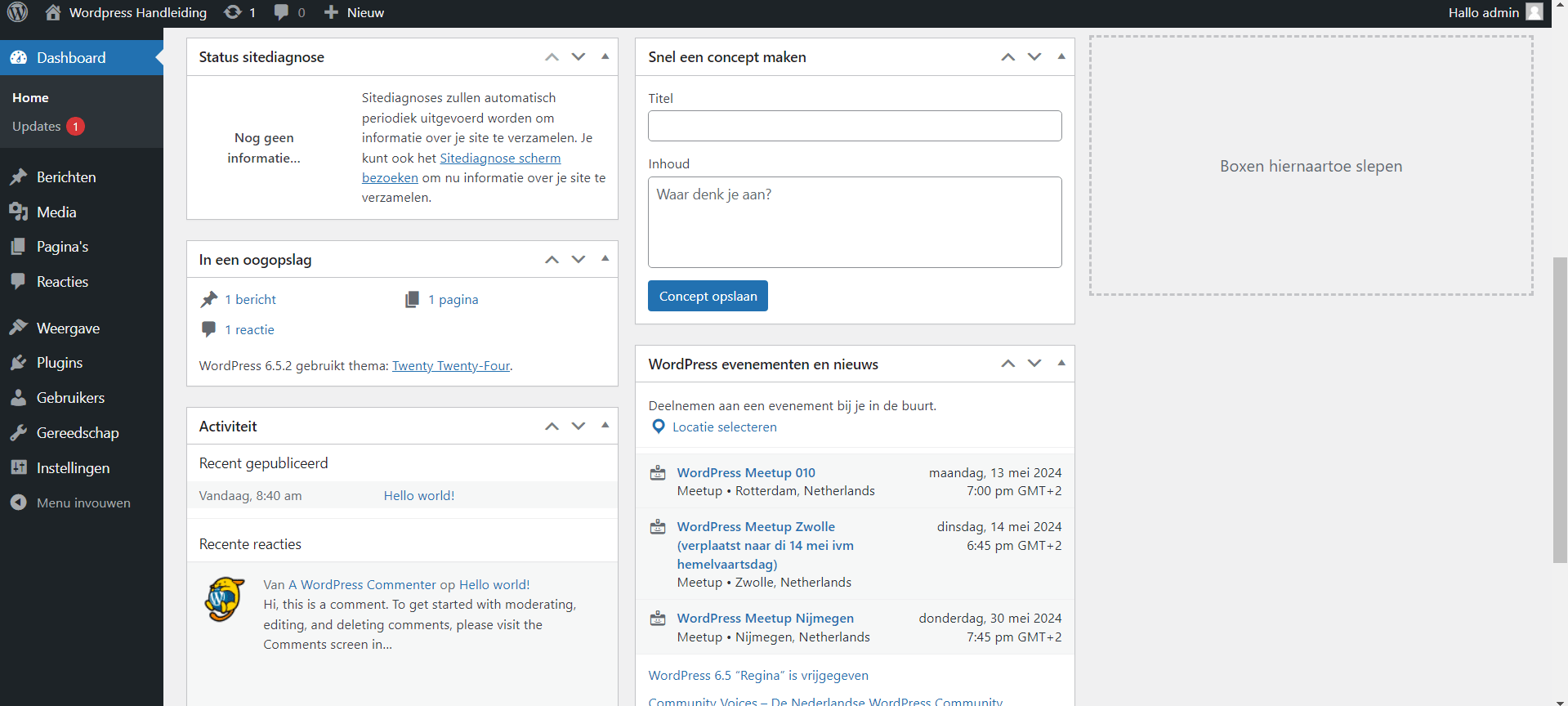Toggle In een oogopslag panel collapse

pyautogui.click(x=605, y=260)
